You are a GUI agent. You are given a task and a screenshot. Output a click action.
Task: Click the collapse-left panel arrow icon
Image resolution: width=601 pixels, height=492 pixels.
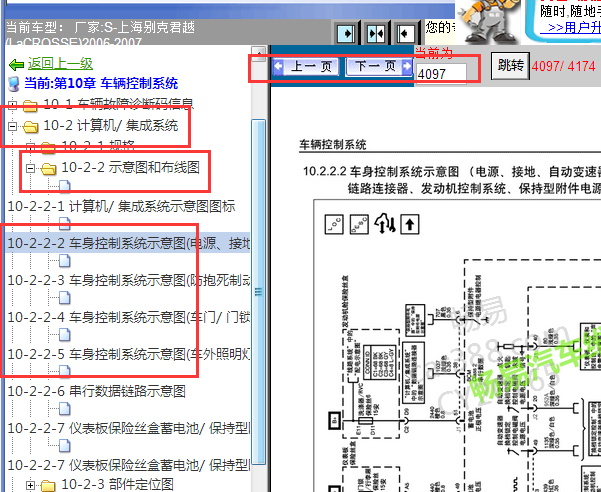tap(404, 33)
